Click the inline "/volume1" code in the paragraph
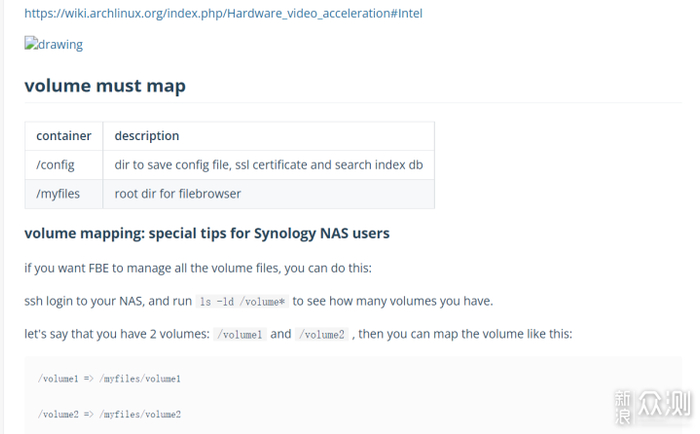This screenshot has height=434, width=700. click(x=240, y=334)
